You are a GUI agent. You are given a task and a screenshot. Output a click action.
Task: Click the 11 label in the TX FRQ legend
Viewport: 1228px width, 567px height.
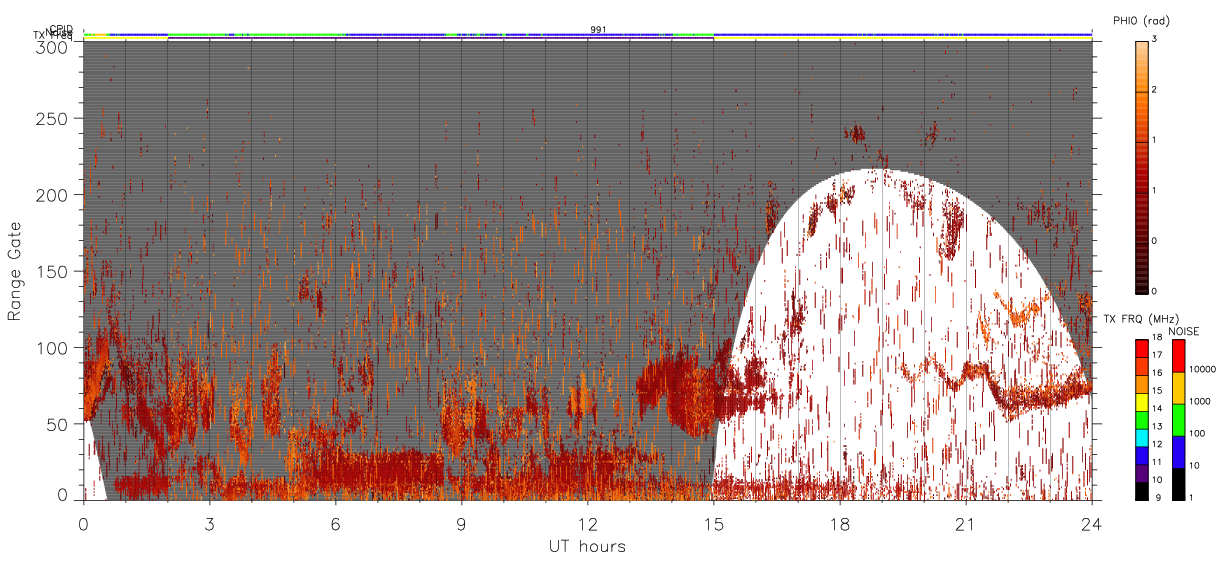click(x=1157, y=461)
